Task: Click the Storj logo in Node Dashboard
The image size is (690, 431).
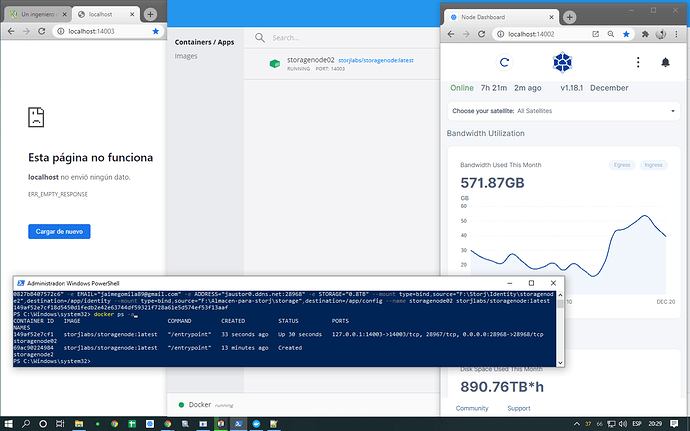Action: click(561, 62)
